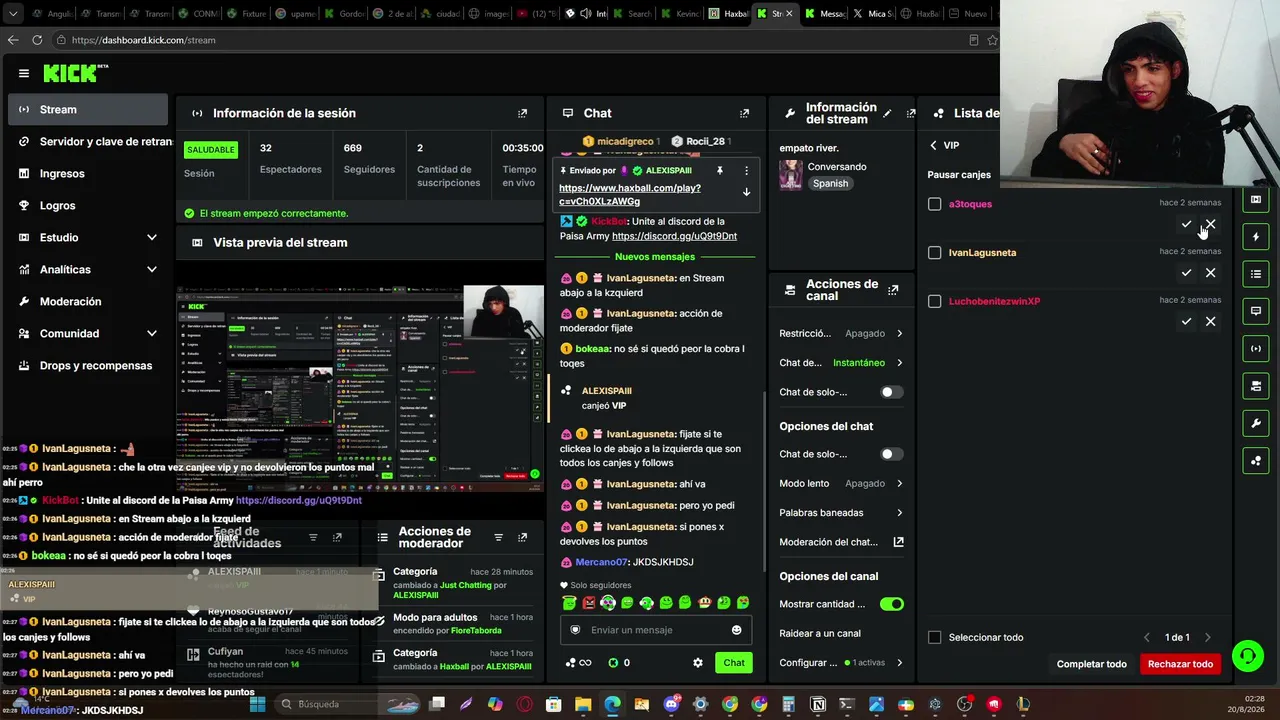Check the LuchobenitezwinXP redemption checkbox
This screenshot has width=1280, height=720.
(x=935, y=302)
